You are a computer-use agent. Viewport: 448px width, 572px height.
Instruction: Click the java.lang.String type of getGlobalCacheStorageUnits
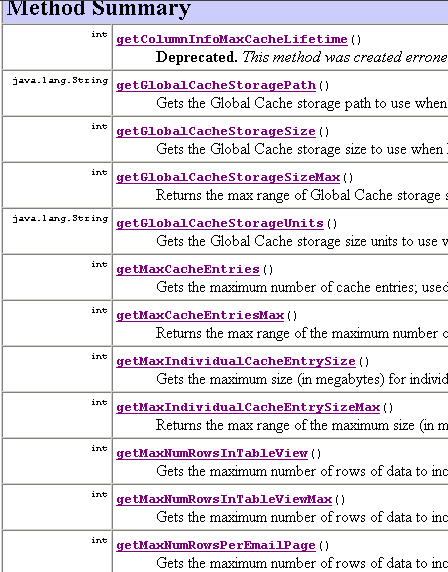tap(60, 218)
